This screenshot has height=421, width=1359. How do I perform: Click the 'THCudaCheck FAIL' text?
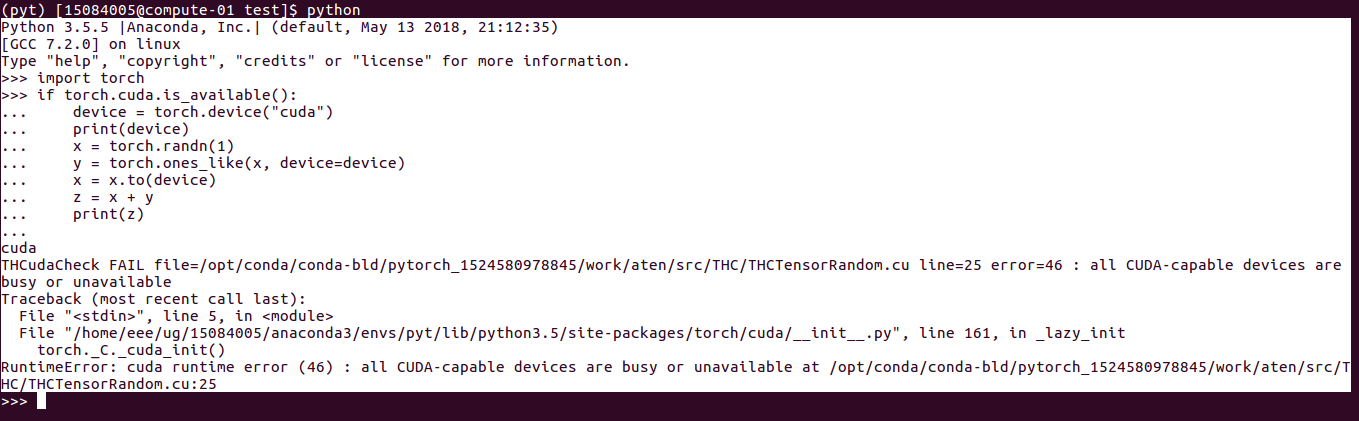coord(73,265)
